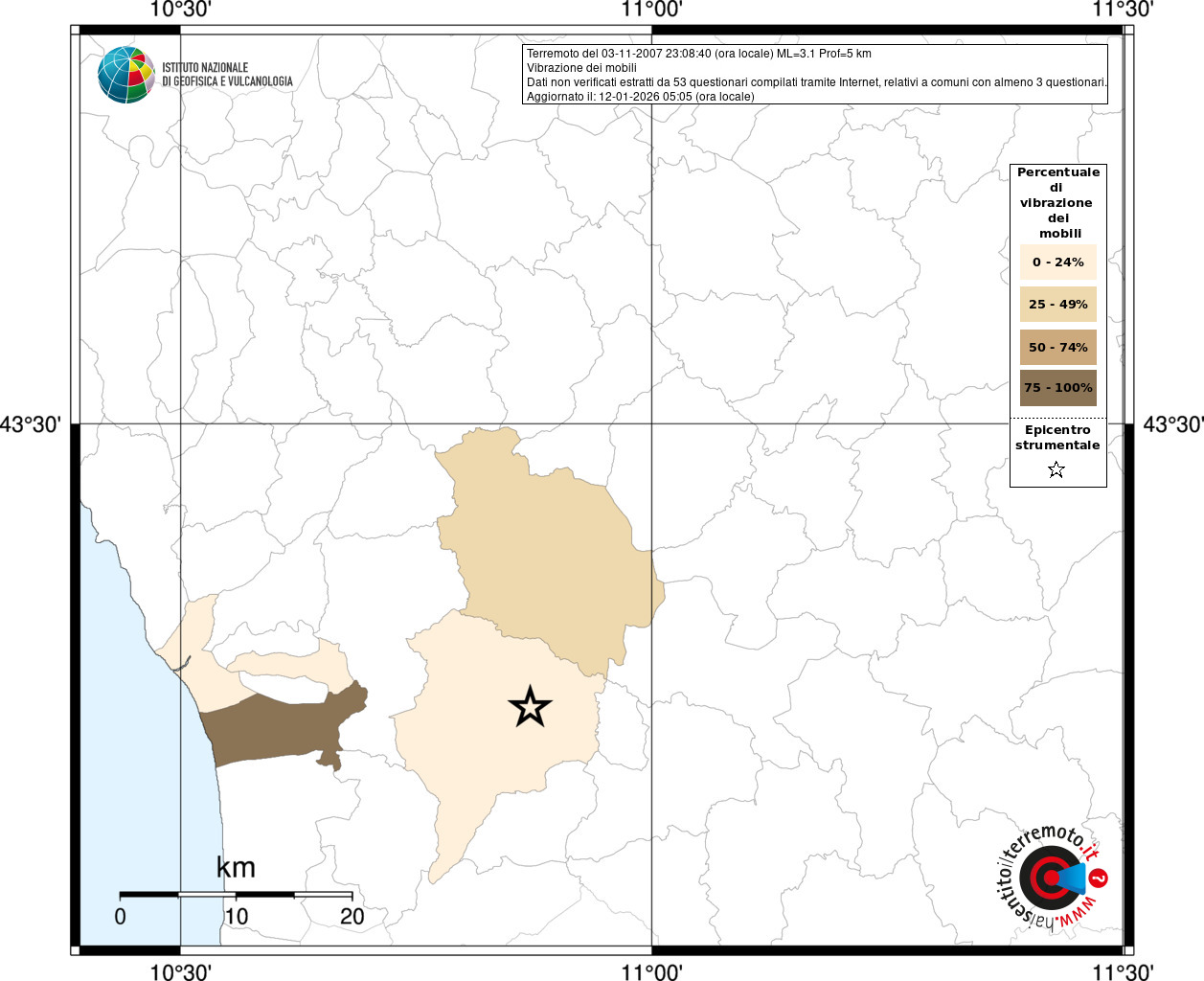This screenshot has height=981, width=1204.
Task: Click the 'Terremoto del 03-11-2007' header line
Action: (698, 54)
